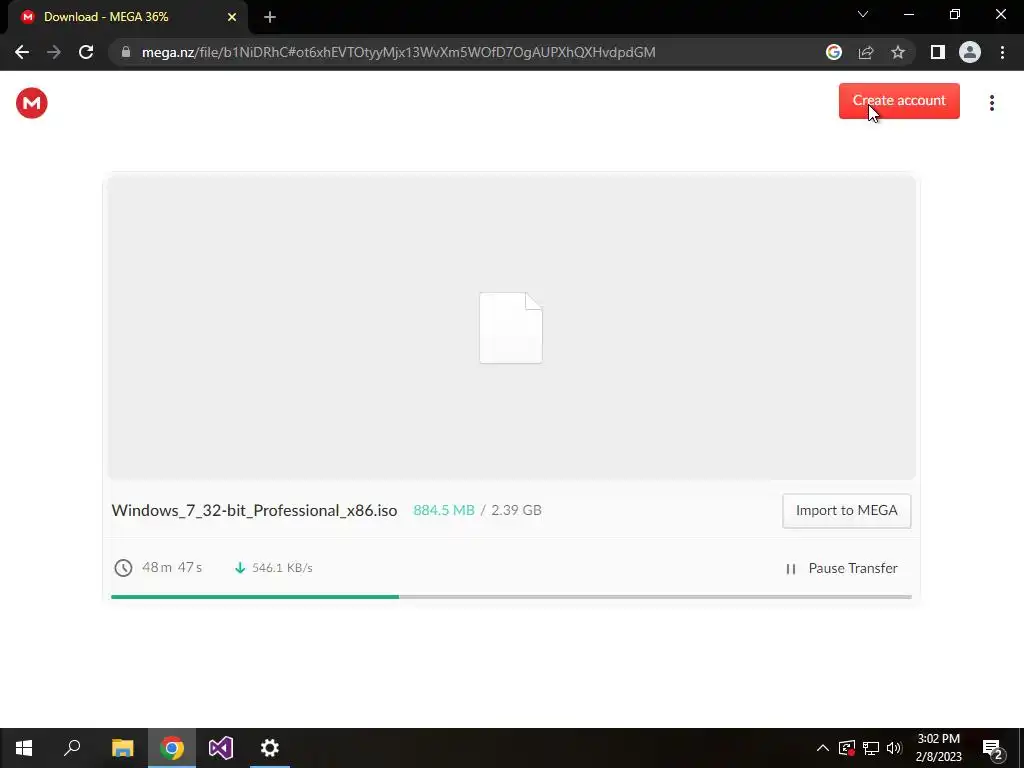Click the clock remaining-time icon
This screenshot has height=768, width=1024.
point(123,568)
